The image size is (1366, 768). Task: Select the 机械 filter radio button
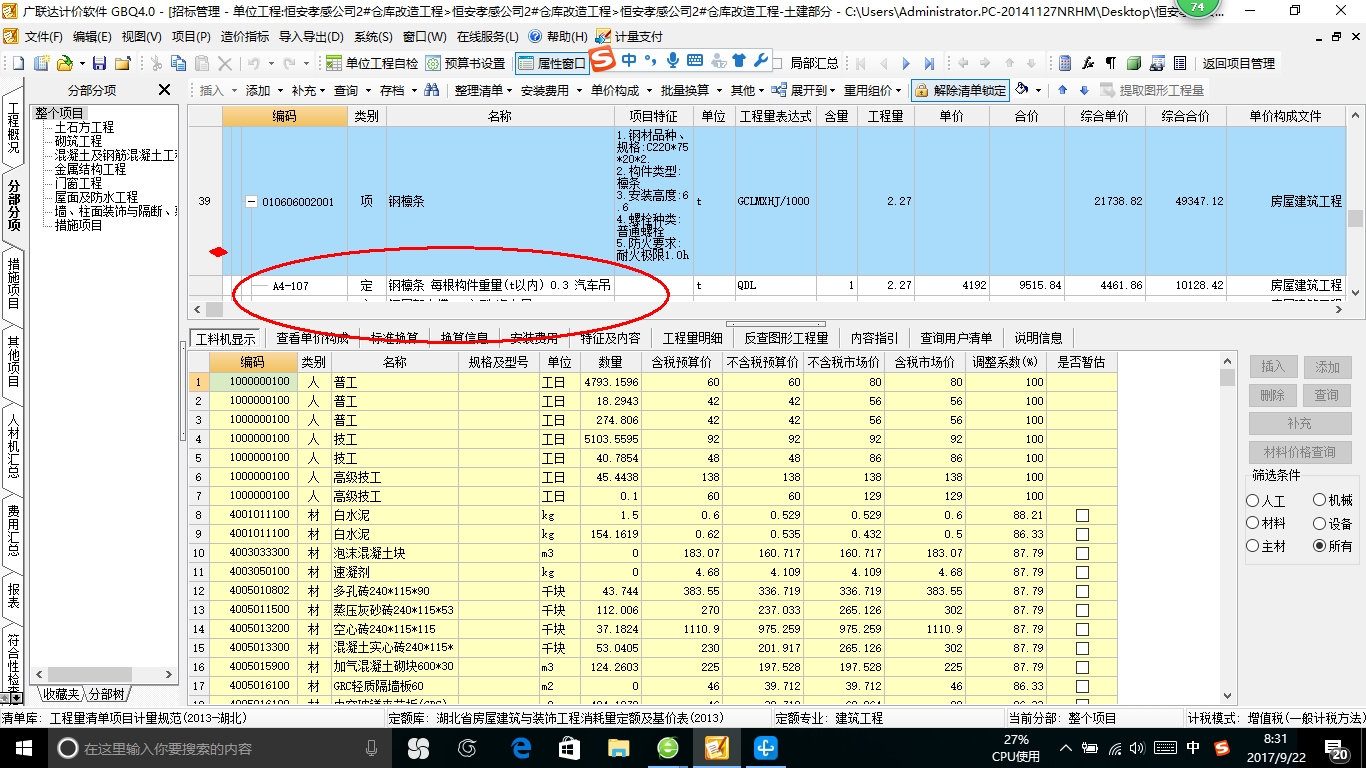[1320, 501]
